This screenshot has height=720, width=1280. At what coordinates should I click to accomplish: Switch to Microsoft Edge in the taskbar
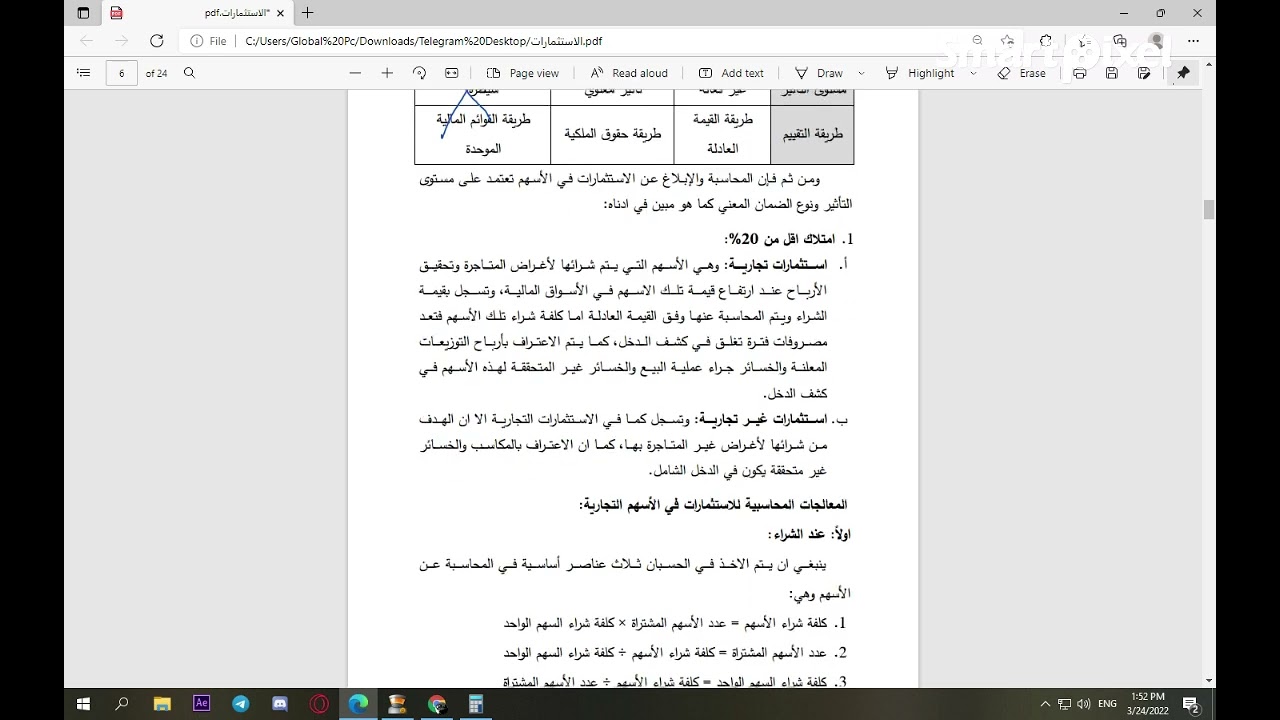pos(359,704)
